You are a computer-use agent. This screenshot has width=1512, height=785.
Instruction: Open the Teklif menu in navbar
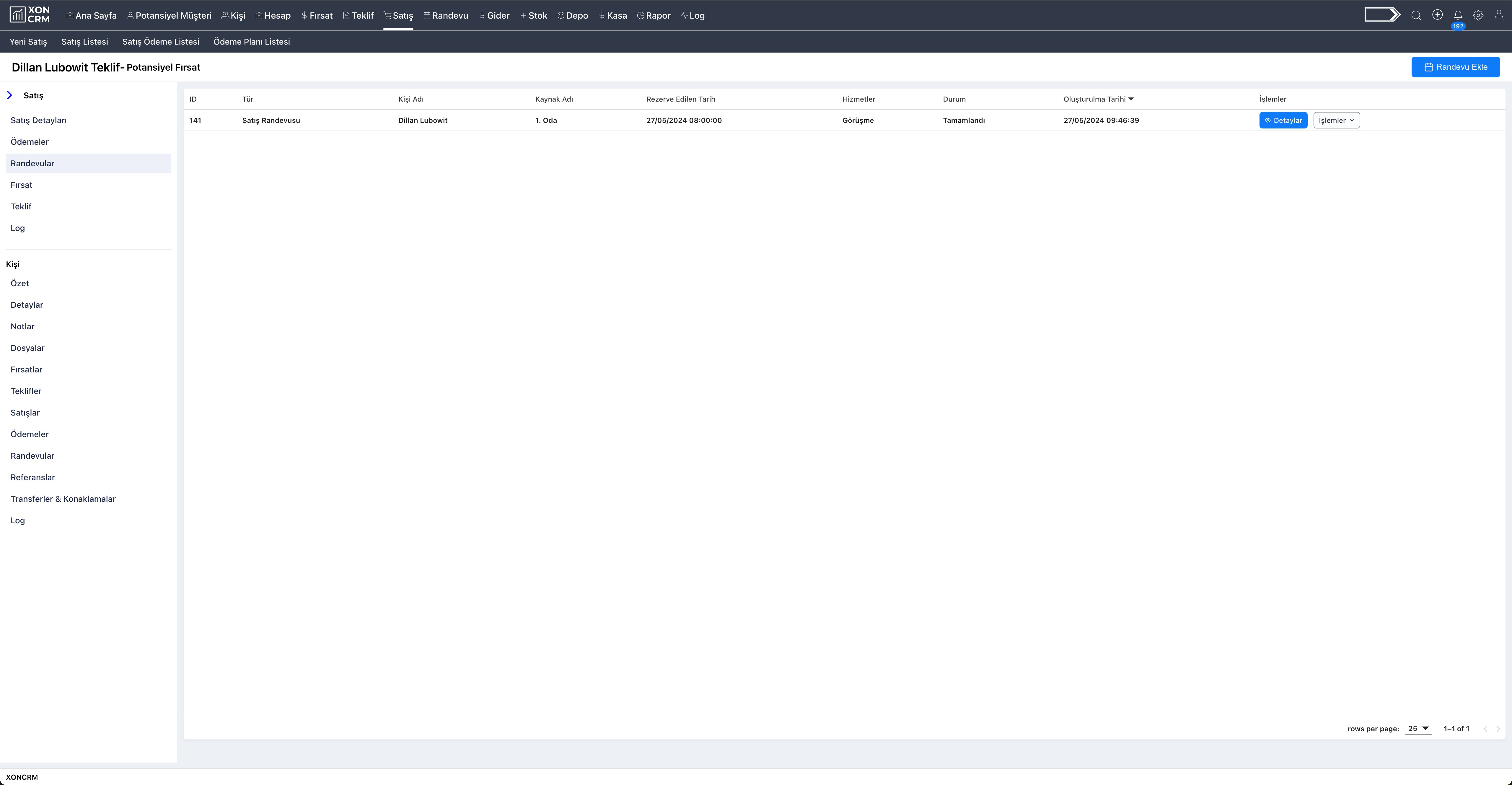pos(358,15)
